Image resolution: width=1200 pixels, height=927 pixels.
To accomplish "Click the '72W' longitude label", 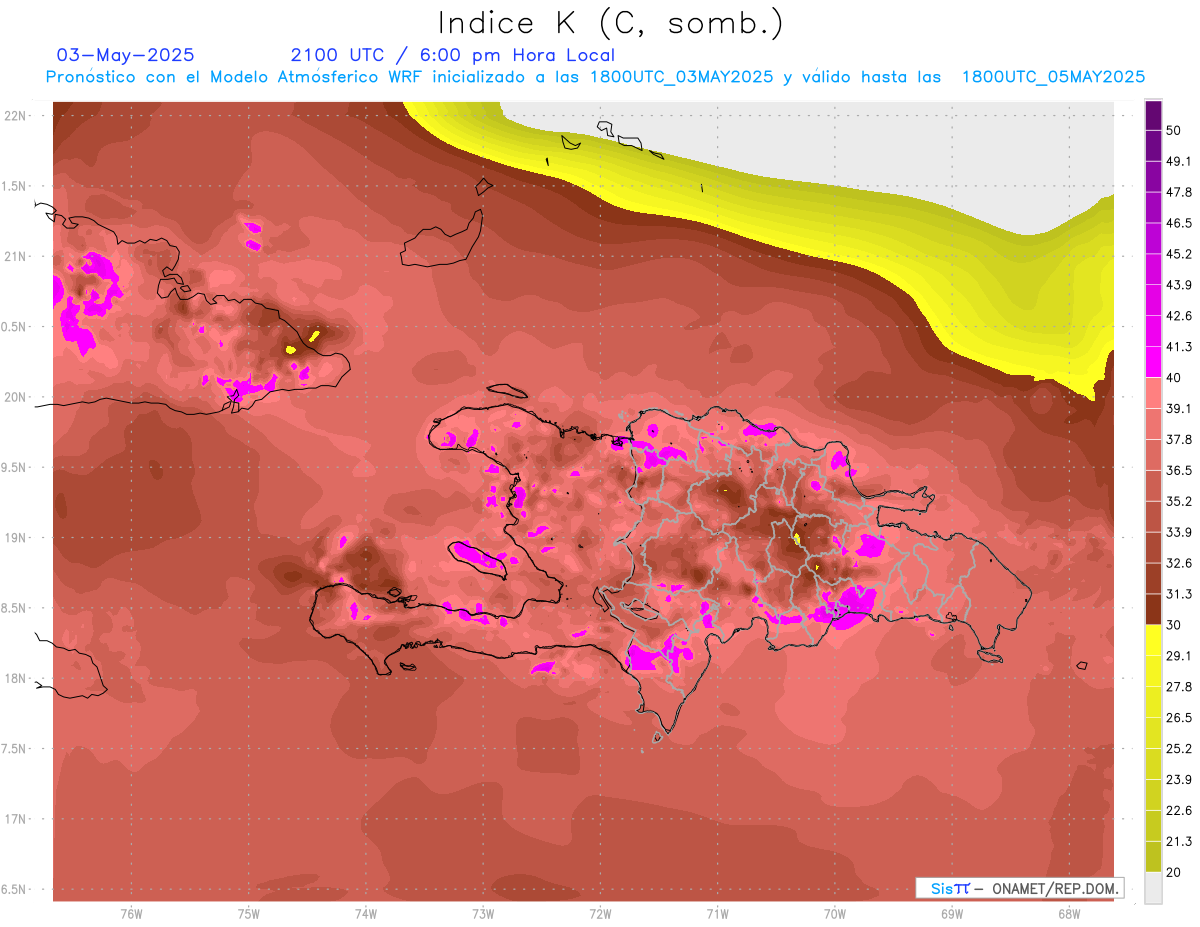I will (x=600, y=915).
